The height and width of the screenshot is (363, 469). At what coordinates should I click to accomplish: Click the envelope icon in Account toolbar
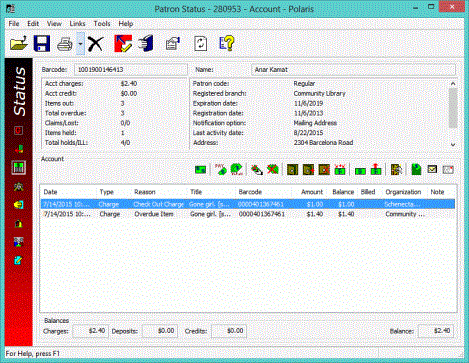click(x=432, y=169)
